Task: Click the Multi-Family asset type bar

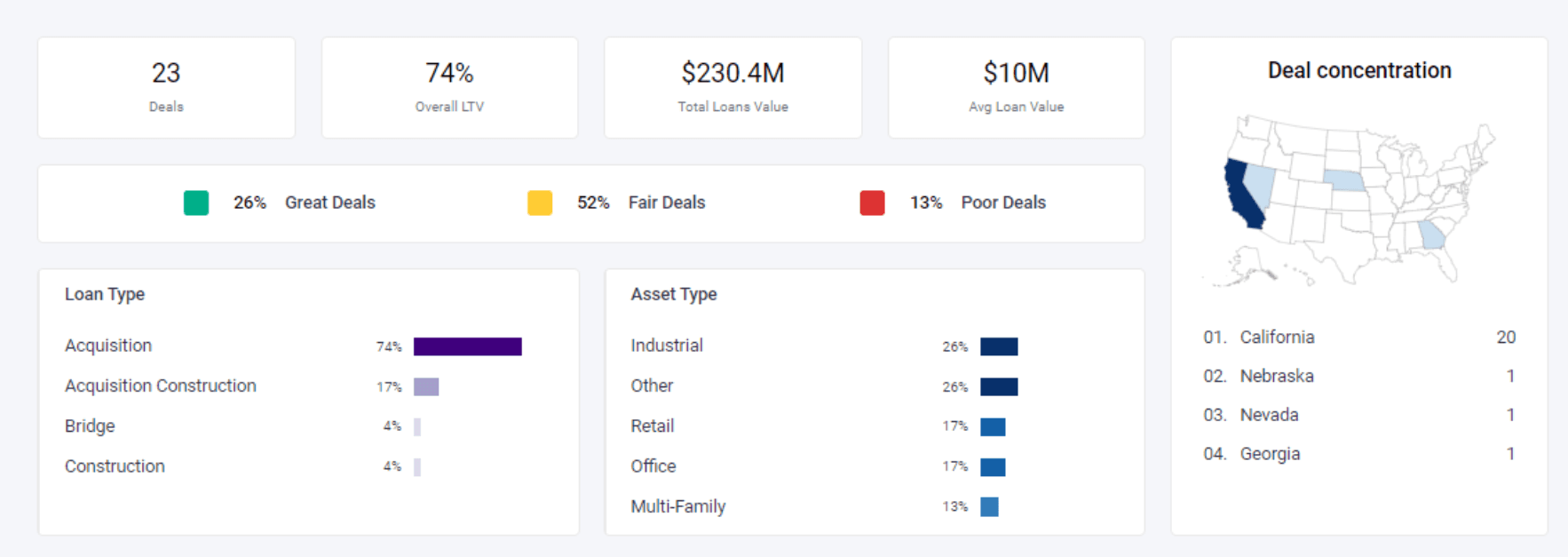Action: [x=989, y=507]
